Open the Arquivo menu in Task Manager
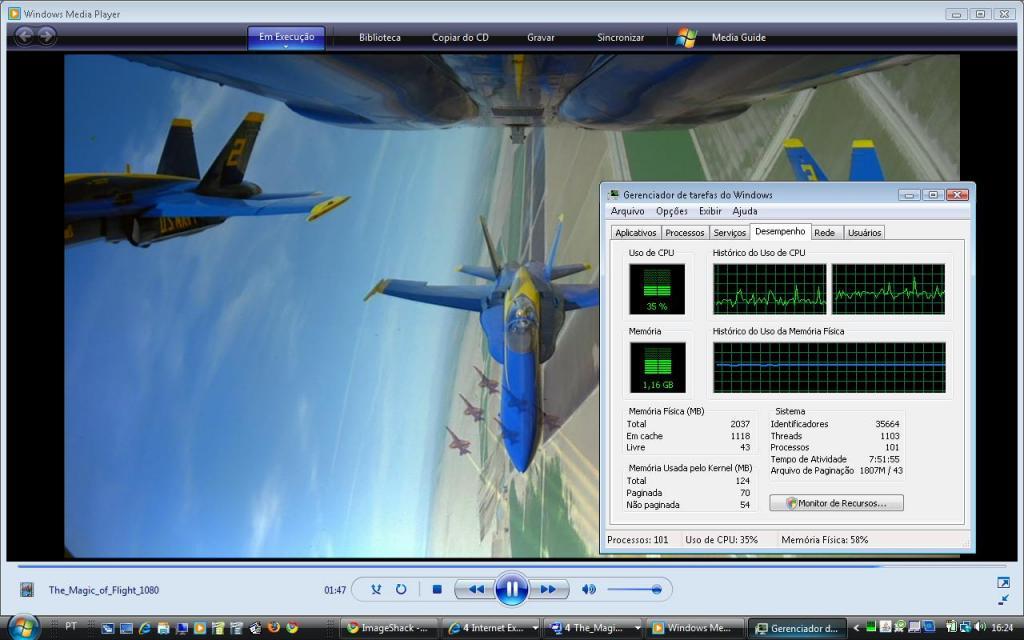The height and width of the screenshot is (640, 1024). point(627,211)
